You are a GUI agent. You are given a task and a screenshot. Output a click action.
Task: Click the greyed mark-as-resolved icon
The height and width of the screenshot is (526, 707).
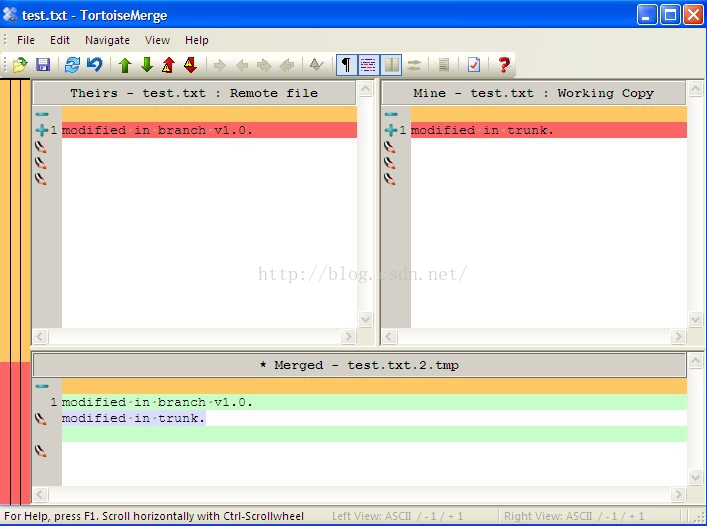(316, 65)
